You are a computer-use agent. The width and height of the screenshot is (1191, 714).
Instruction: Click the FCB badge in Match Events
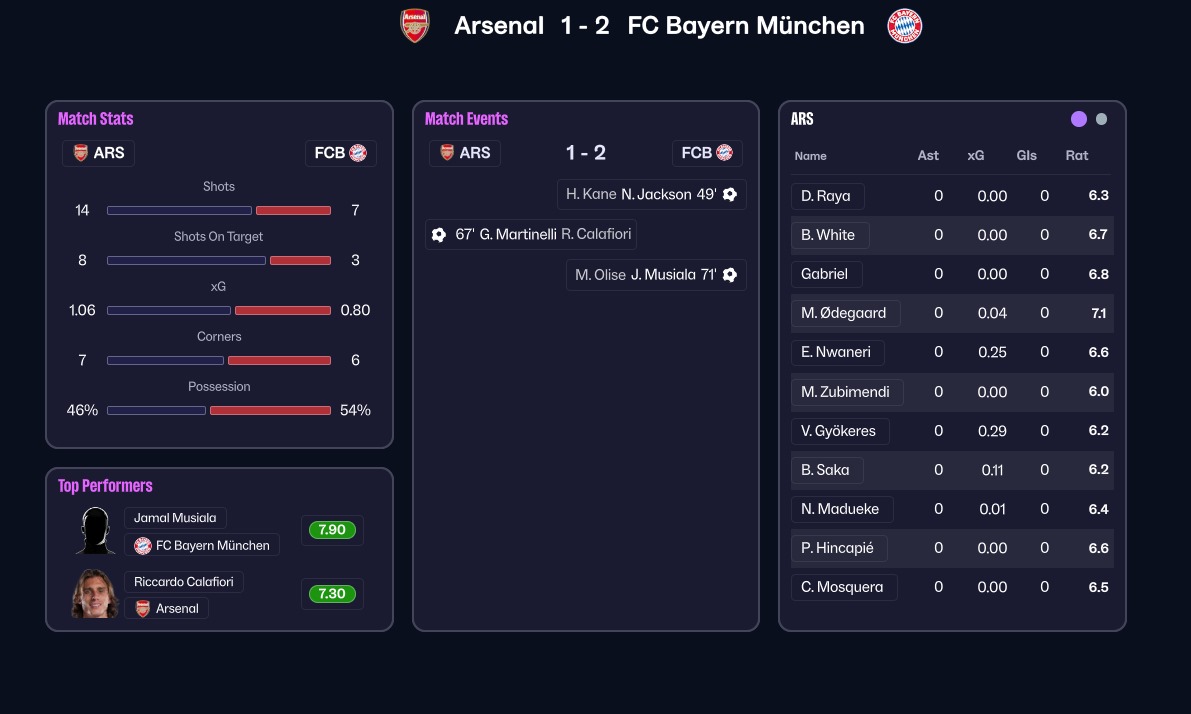(707, 153)
